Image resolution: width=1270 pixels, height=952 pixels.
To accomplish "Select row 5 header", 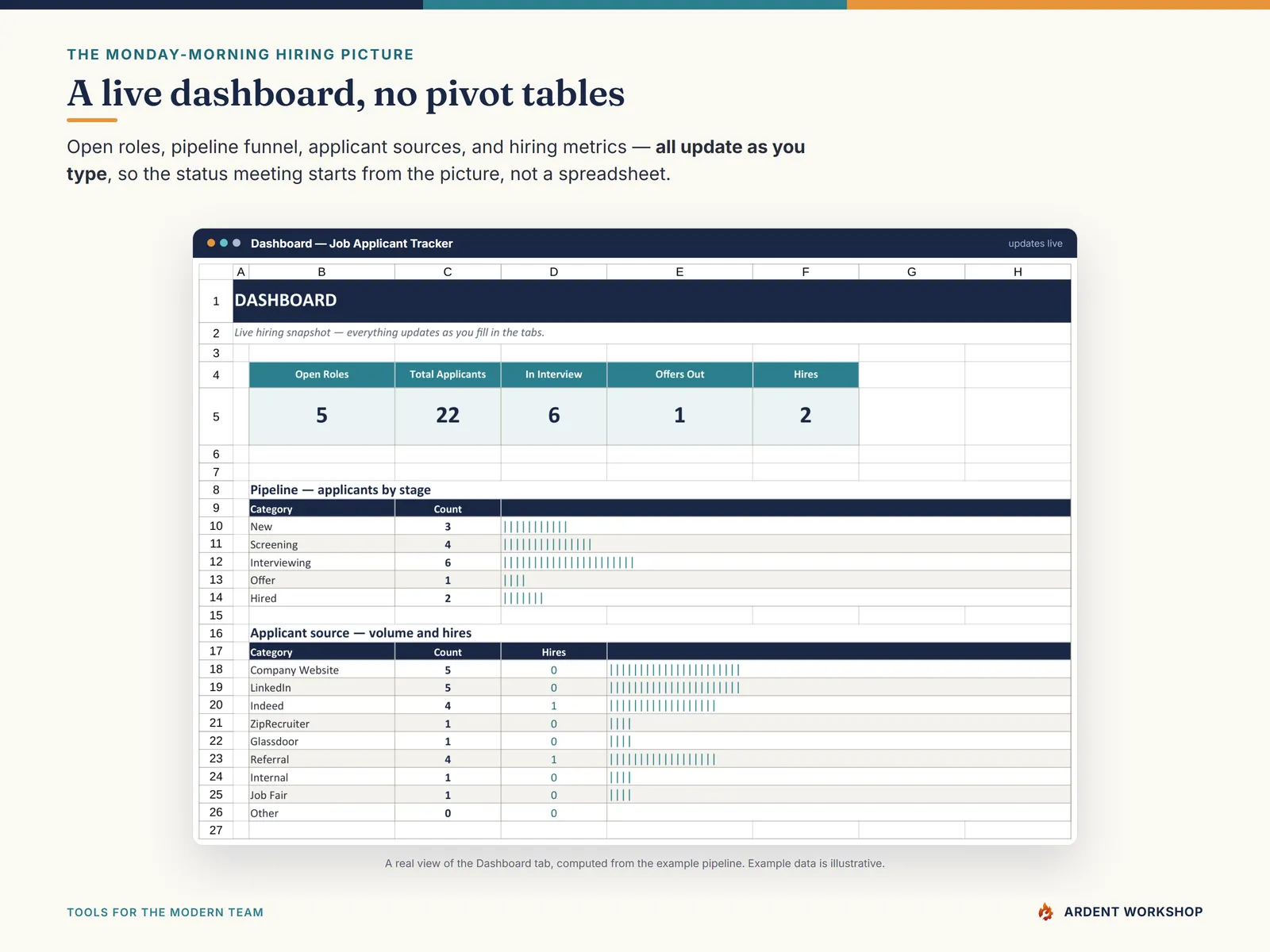I will pos(216,416).
